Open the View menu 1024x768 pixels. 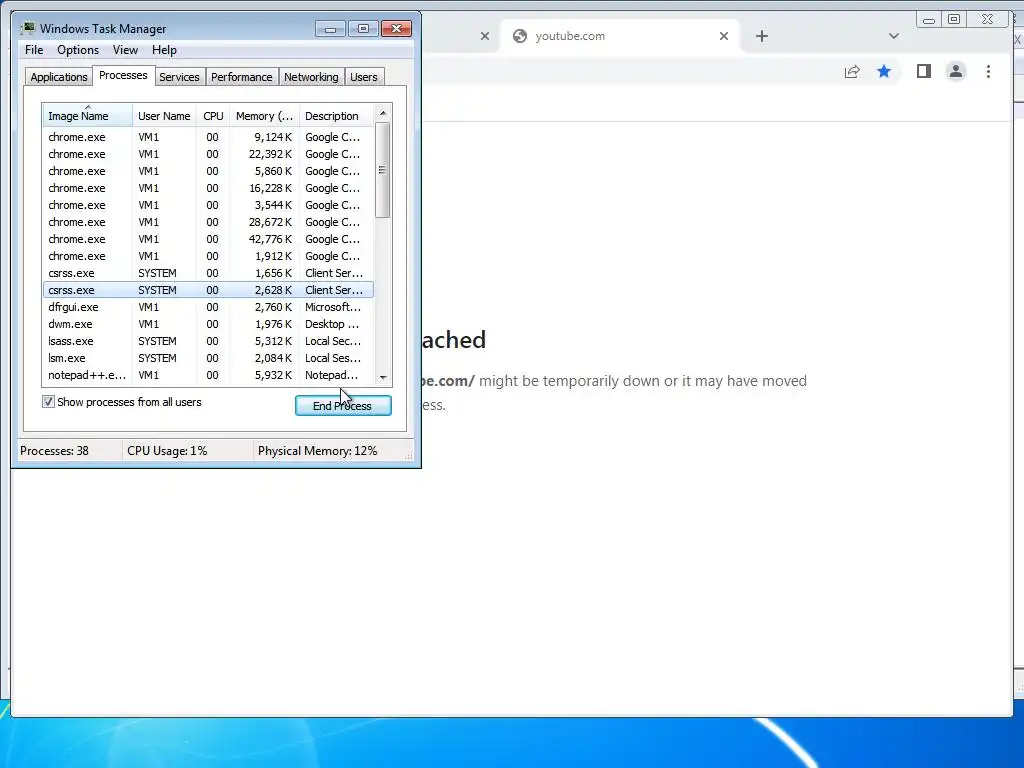click(125, 50)
